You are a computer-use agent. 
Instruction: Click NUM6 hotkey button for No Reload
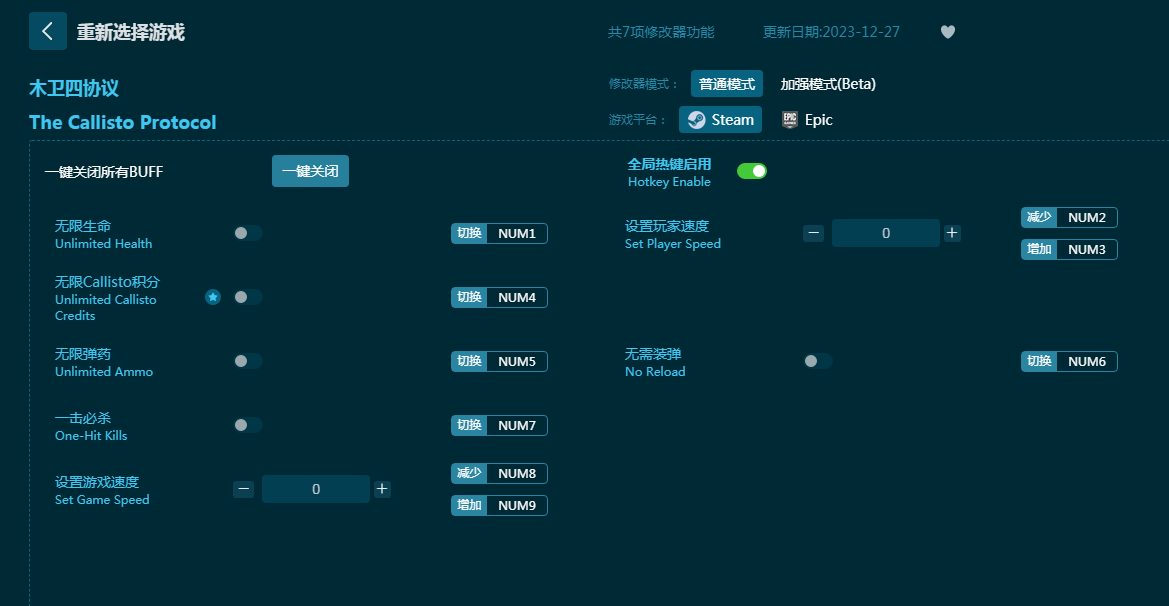click(x=1069, y=362)
